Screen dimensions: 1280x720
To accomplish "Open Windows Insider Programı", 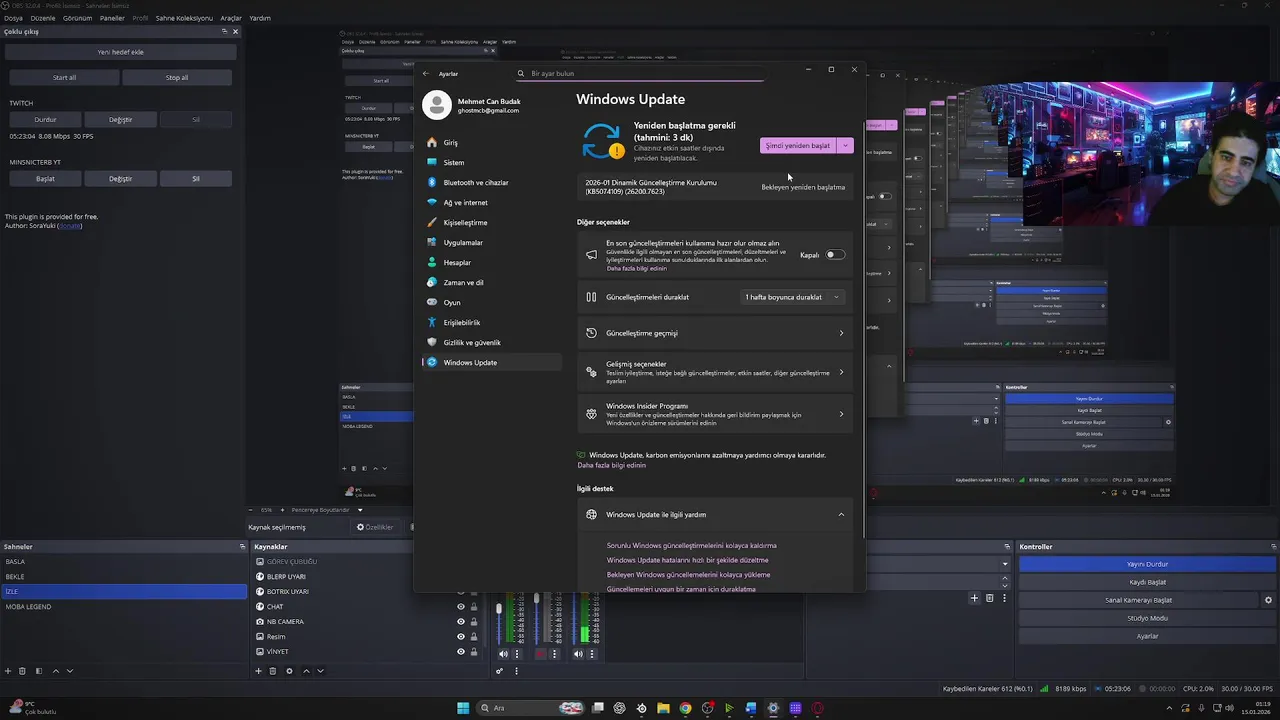I will coord(715,414).
